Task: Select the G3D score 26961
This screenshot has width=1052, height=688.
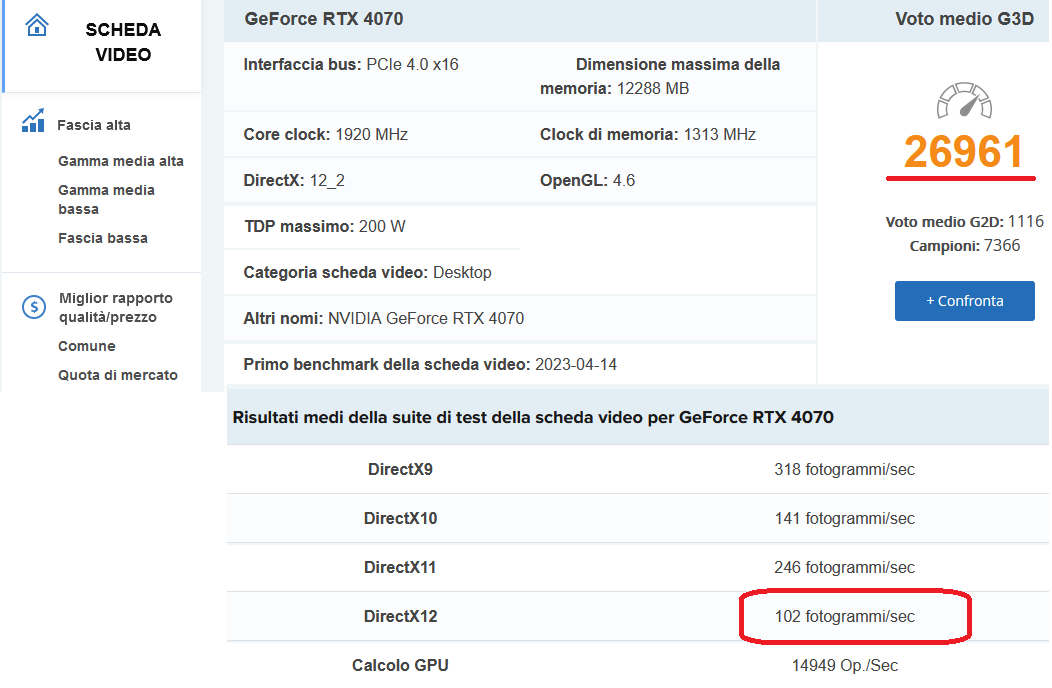Action: coord(963,152)
